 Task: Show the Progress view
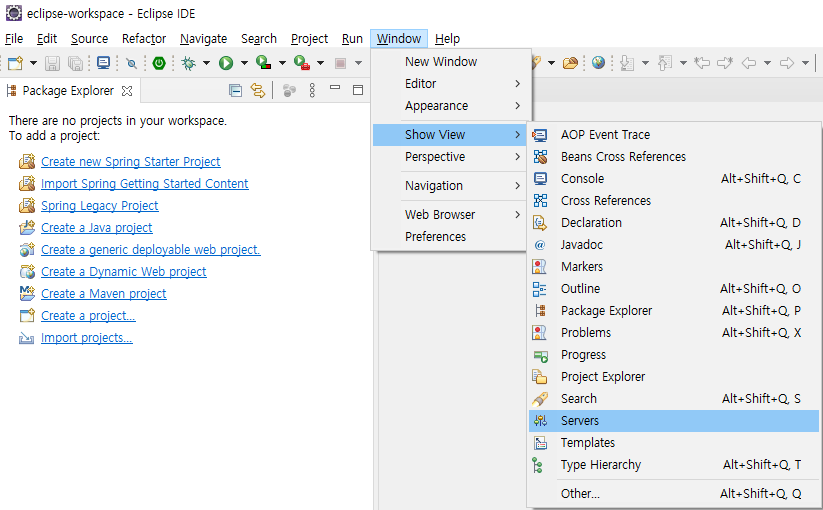point(674,355)
